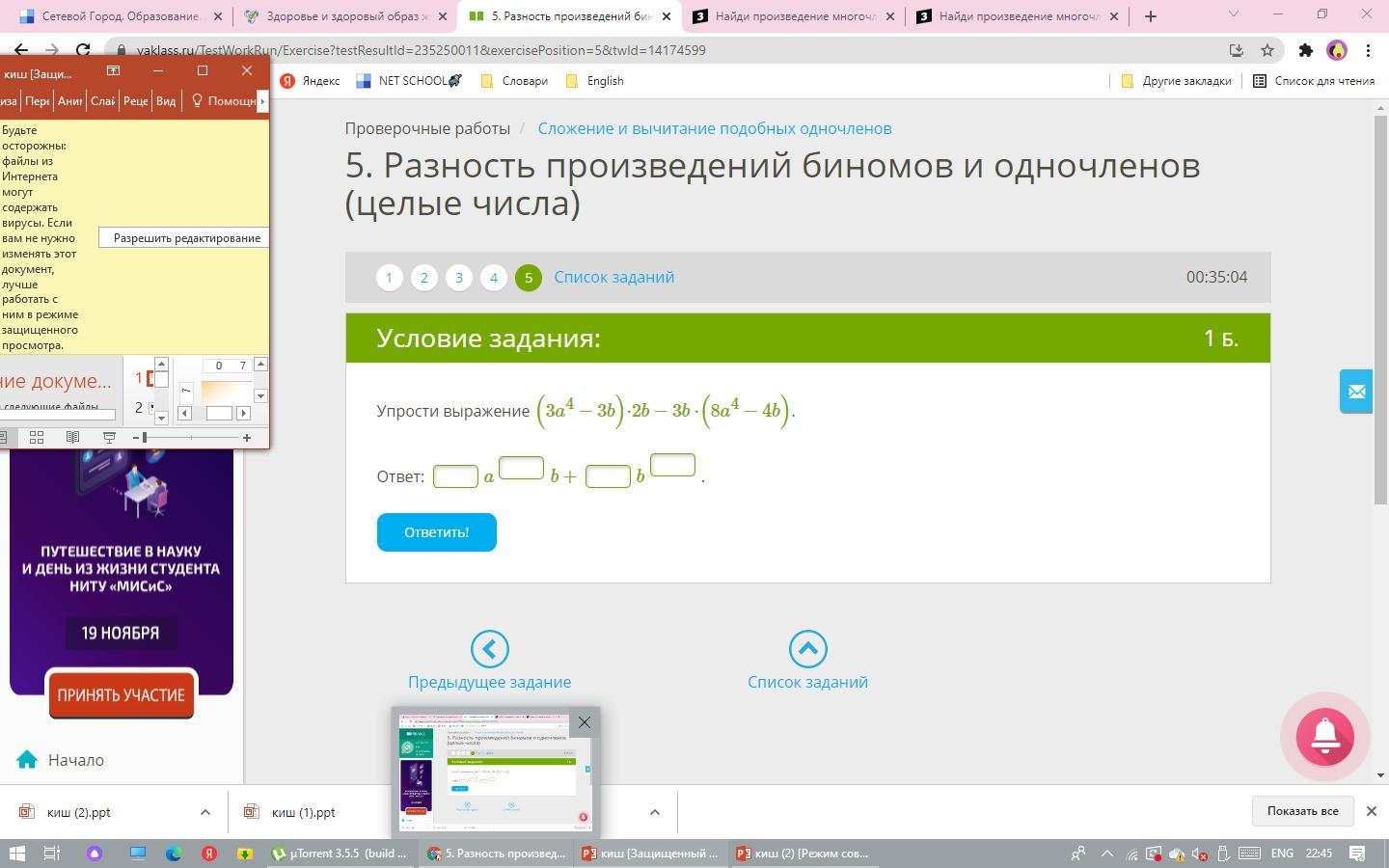Screen dimensions: 1389x868
Task: Go to task number 1
Action: (390, 278)
